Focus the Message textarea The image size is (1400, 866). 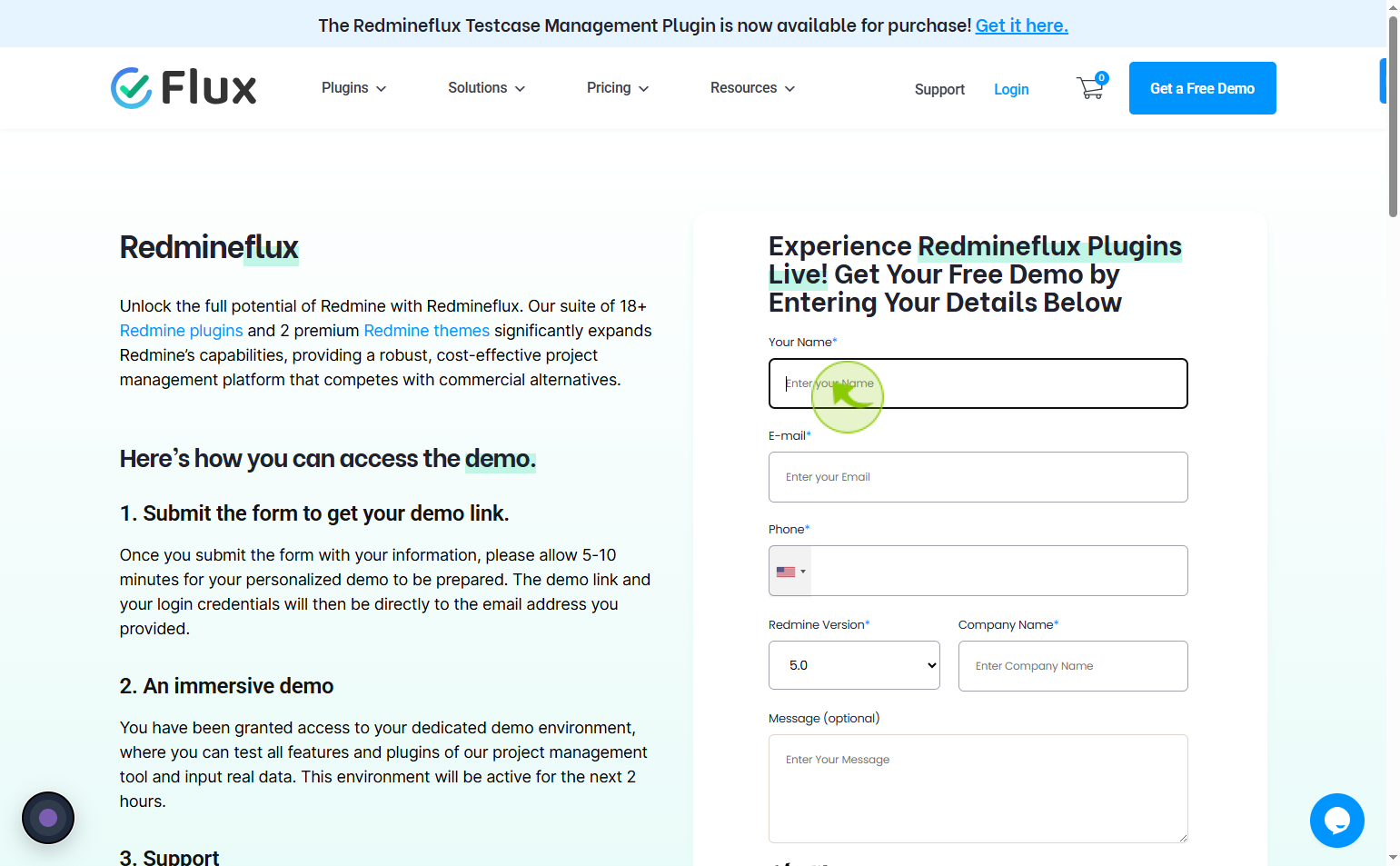tap(978, 789)
